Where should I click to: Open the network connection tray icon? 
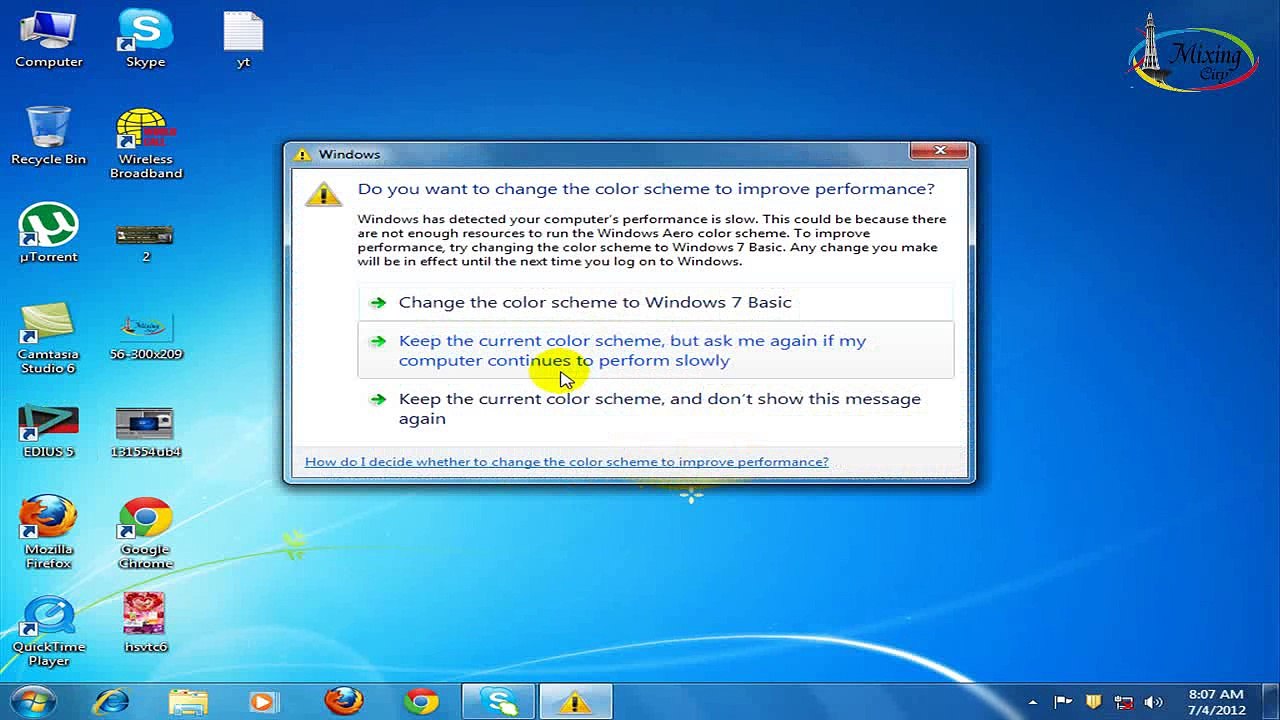coord(1124,702)
